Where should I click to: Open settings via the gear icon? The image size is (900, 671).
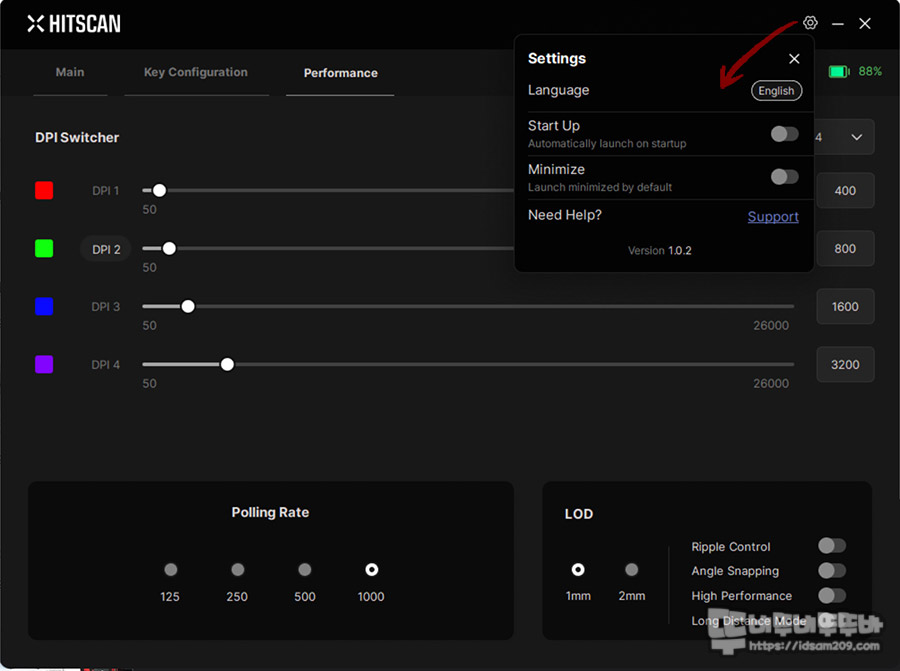pos(810,23)
